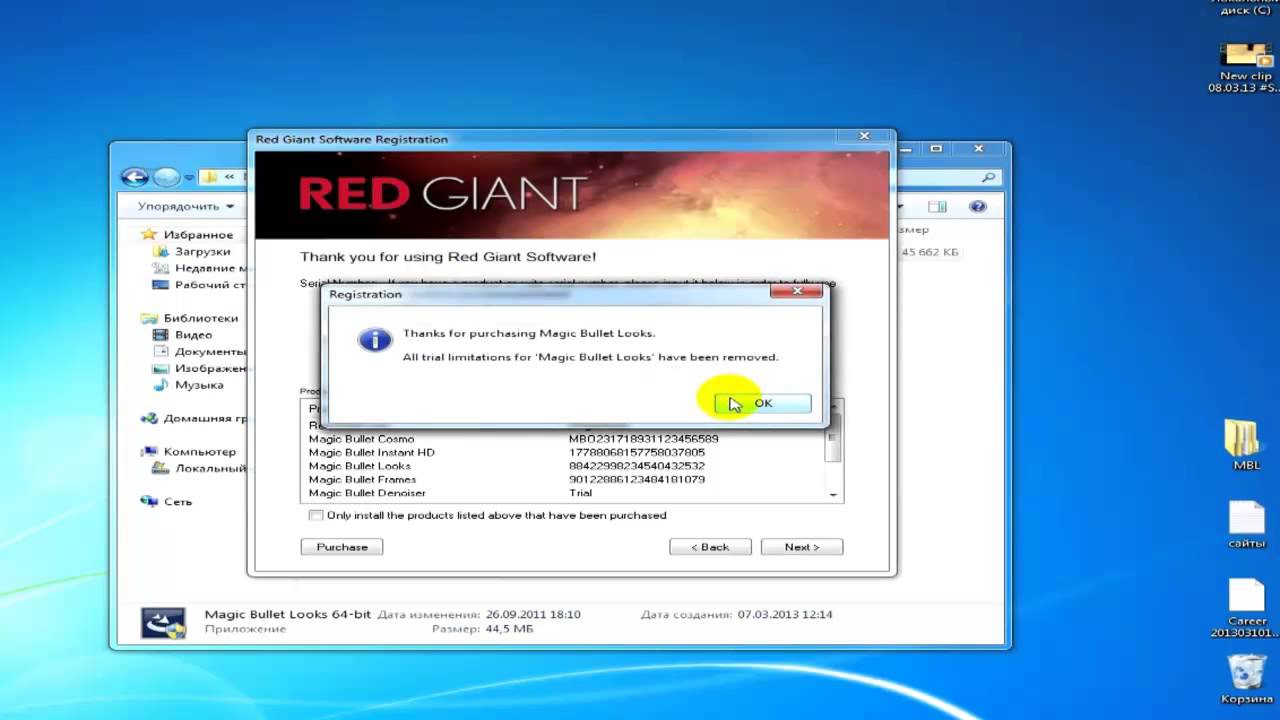
Task: Click Magic Bullet Looks installer icon in details pane
Action: point(163,623)
